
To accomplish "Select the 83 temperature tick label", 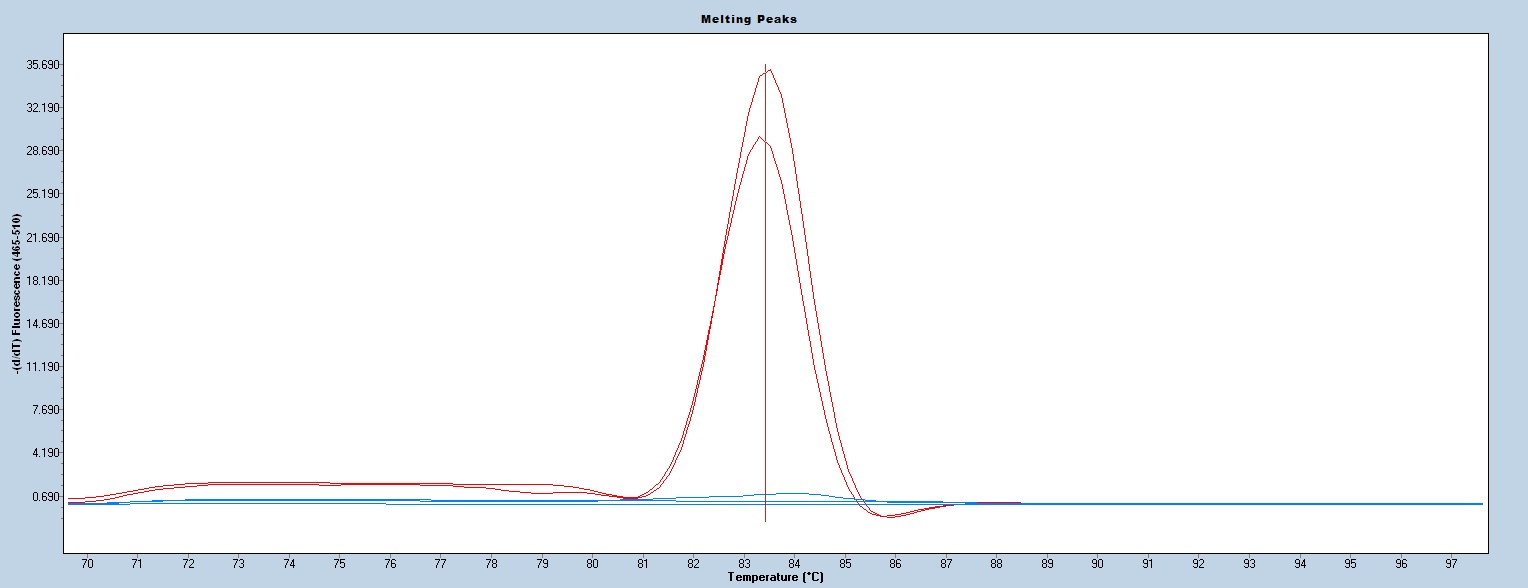I will point(744,564).
